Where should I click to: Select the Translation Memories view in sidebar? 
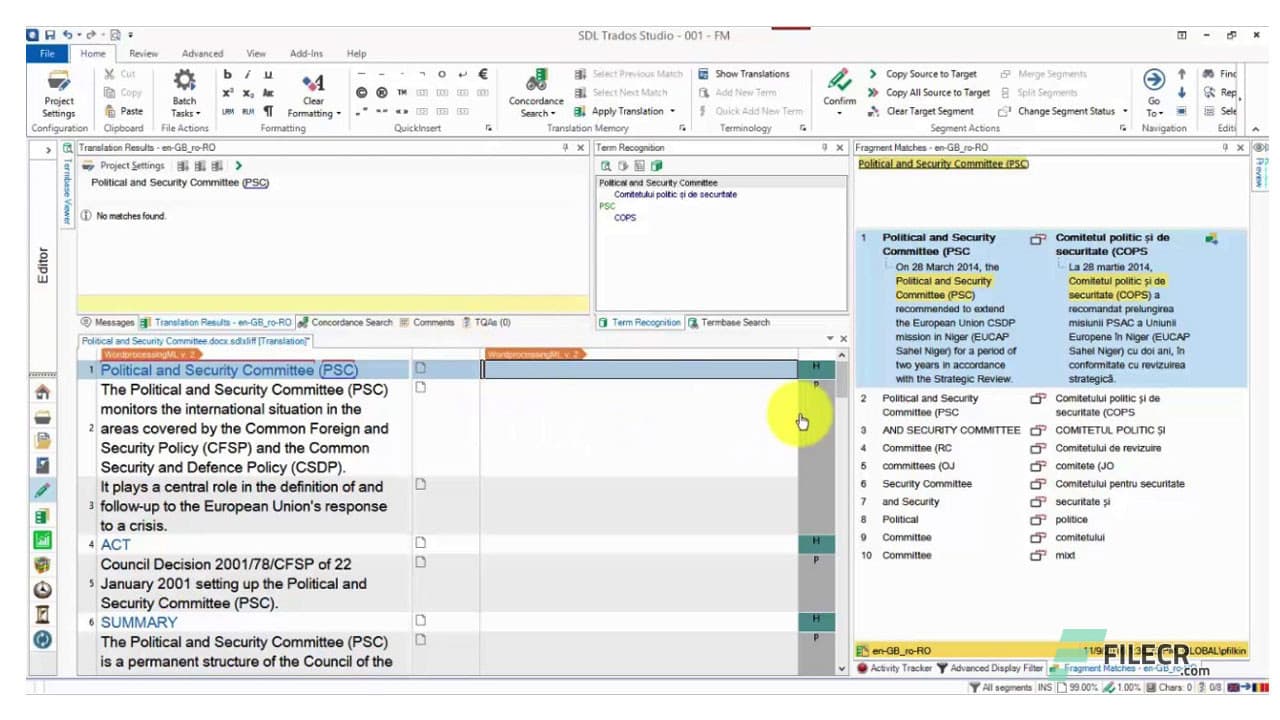click(x=41, y=515)
